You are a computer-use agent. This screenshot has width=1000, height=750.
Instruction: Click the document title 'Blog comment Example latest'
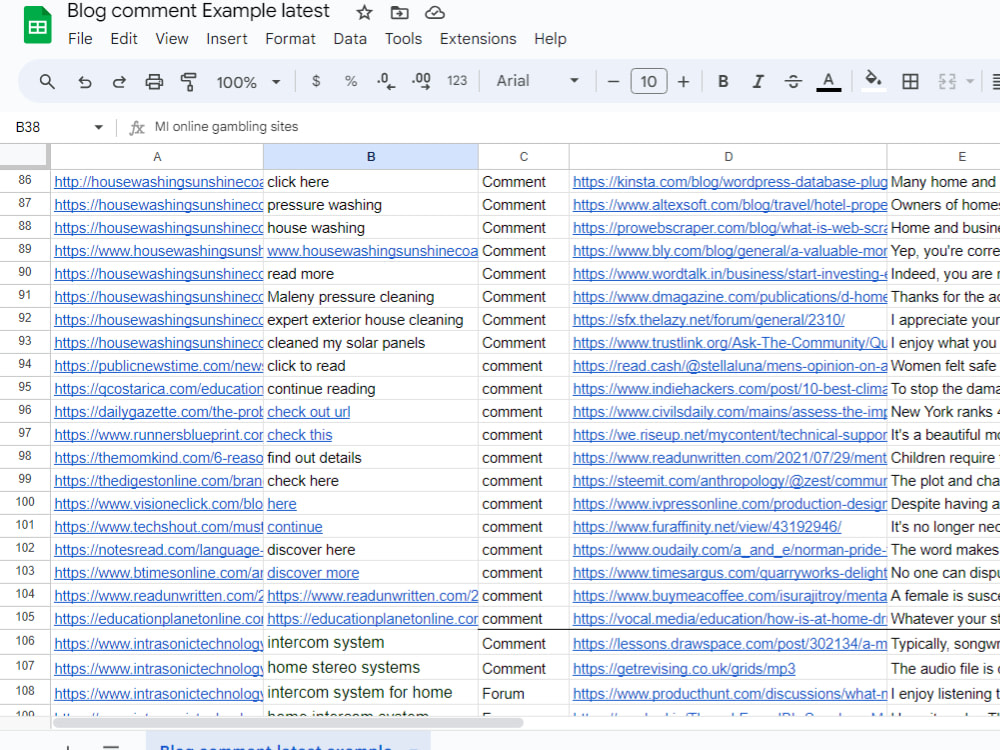(x=198, y=11)
